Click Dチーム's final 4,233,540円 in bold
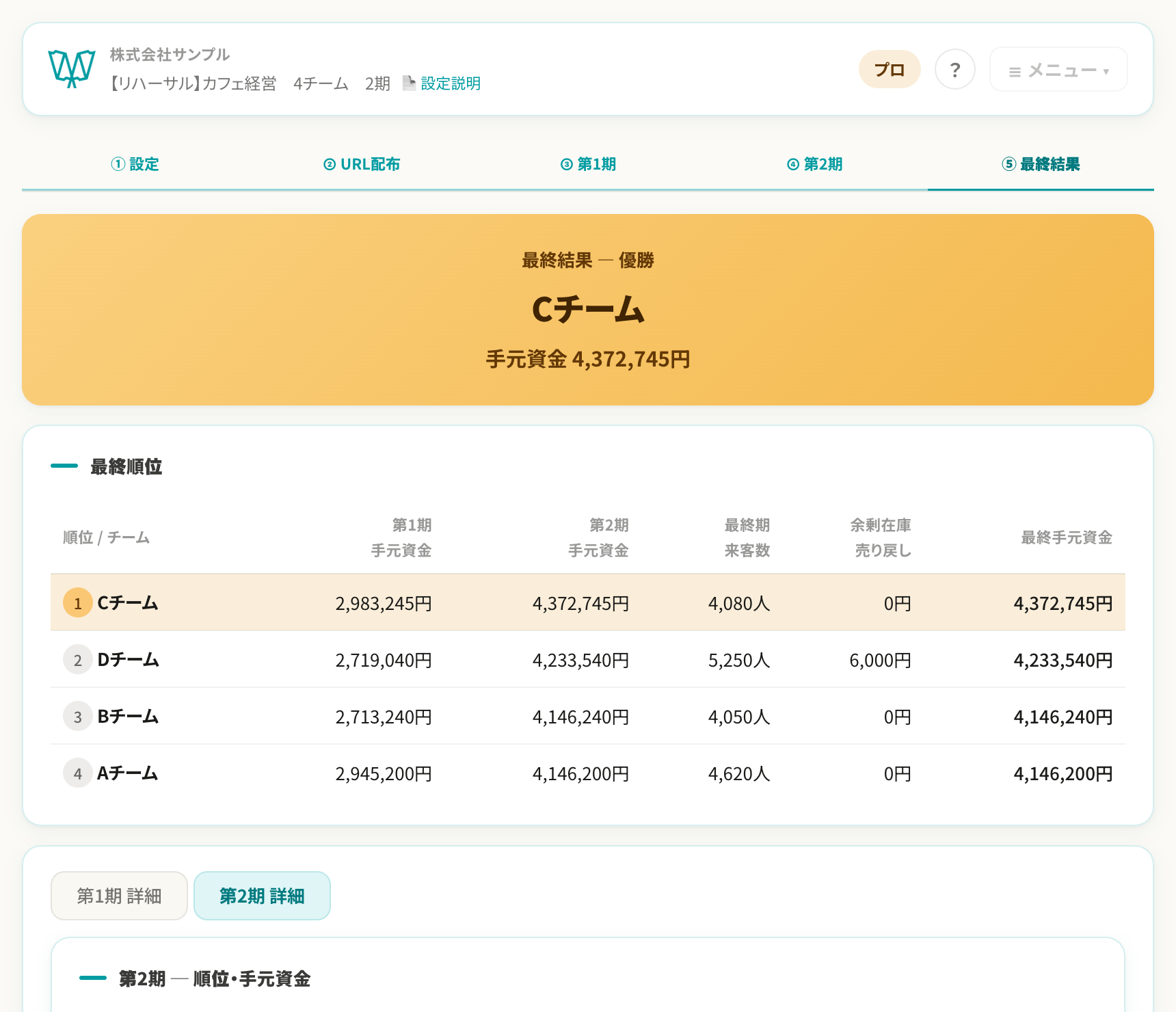Viewport: 1176px width, 1012px height. point(1063,661)
